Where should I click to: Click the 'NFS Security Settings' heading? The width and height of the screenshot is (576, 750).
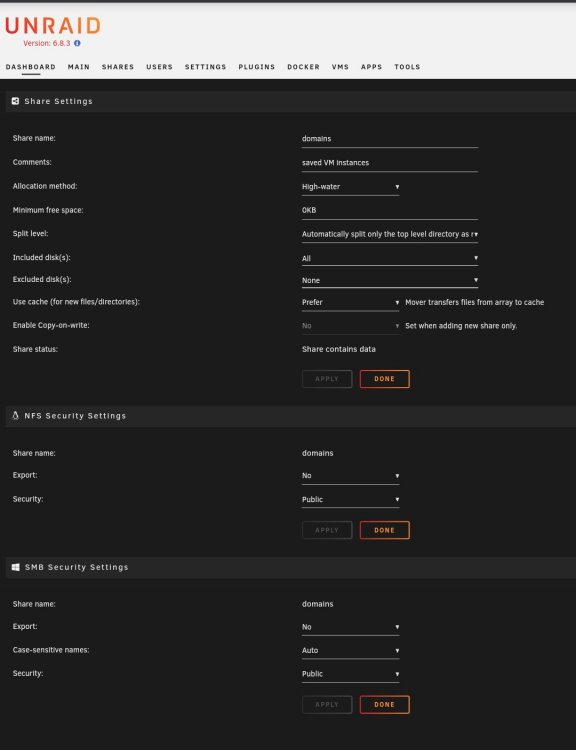tap(75, 416)
